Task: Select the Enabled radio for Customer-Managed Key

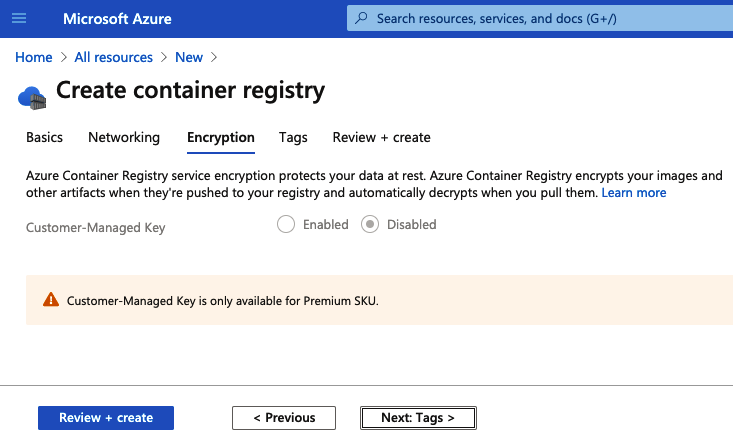Action: pos(286,225)
